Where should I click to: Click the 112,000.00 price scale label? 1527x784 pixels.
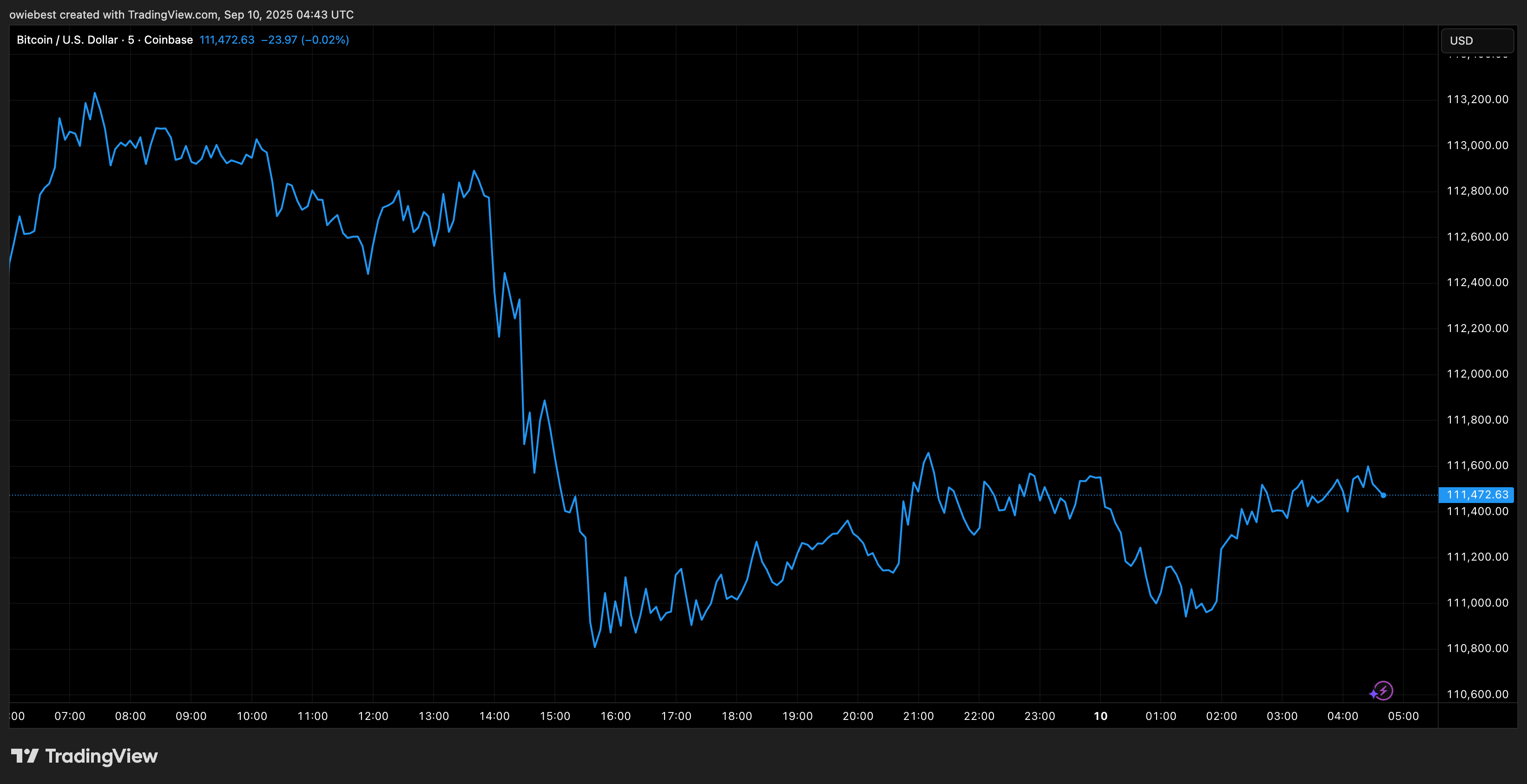point(1477,373)
